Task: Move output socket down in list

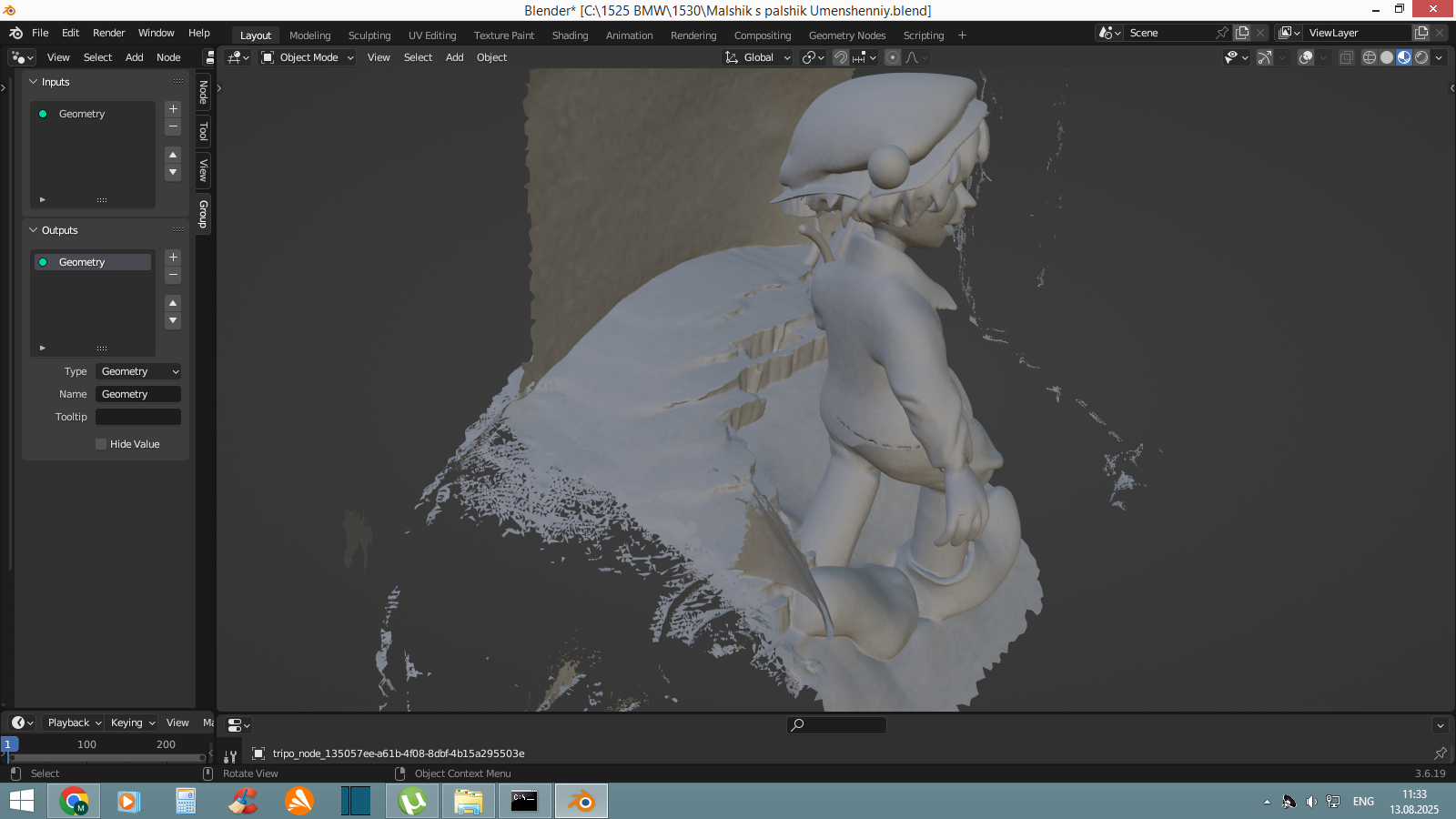Action: click(x=173, y=321)
